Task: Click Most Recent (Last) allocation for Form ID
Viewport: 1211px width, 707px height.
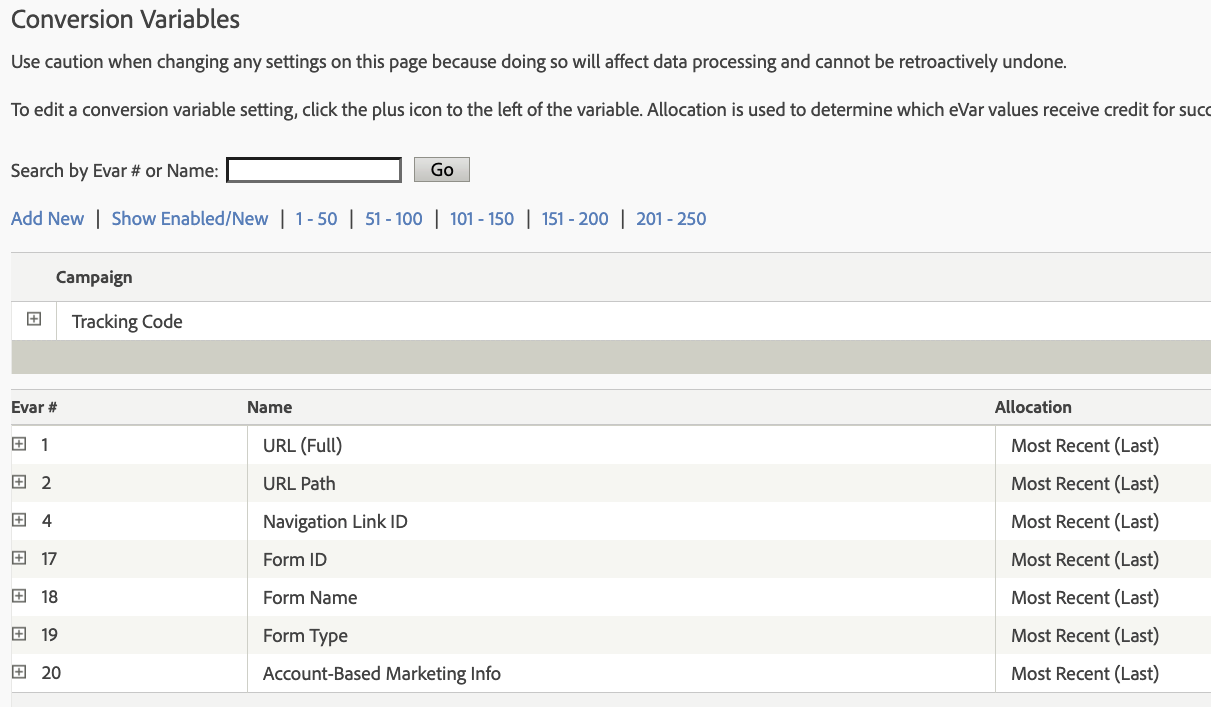Action: click(1085, 560)
